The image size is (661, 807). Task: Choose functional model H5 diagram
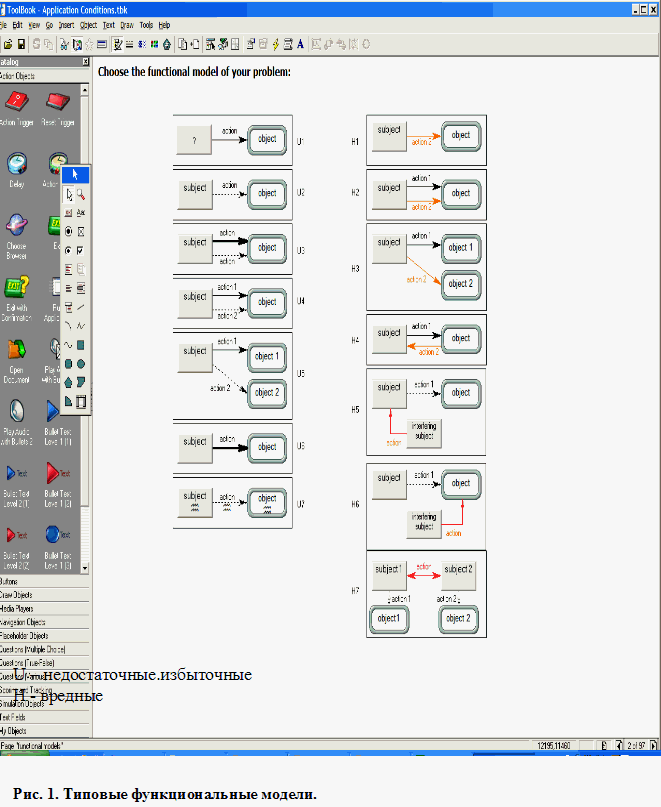click(426, 412)
